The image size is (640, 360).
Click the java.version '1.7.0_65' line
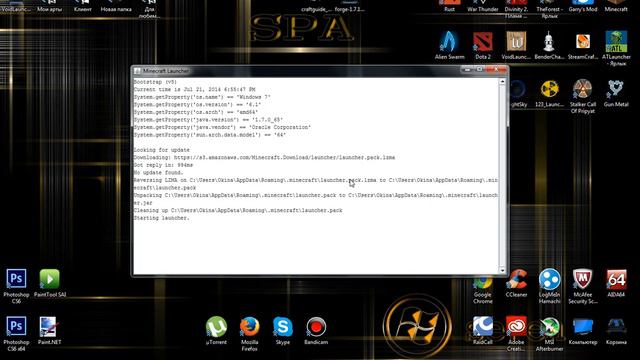[208, 120]
